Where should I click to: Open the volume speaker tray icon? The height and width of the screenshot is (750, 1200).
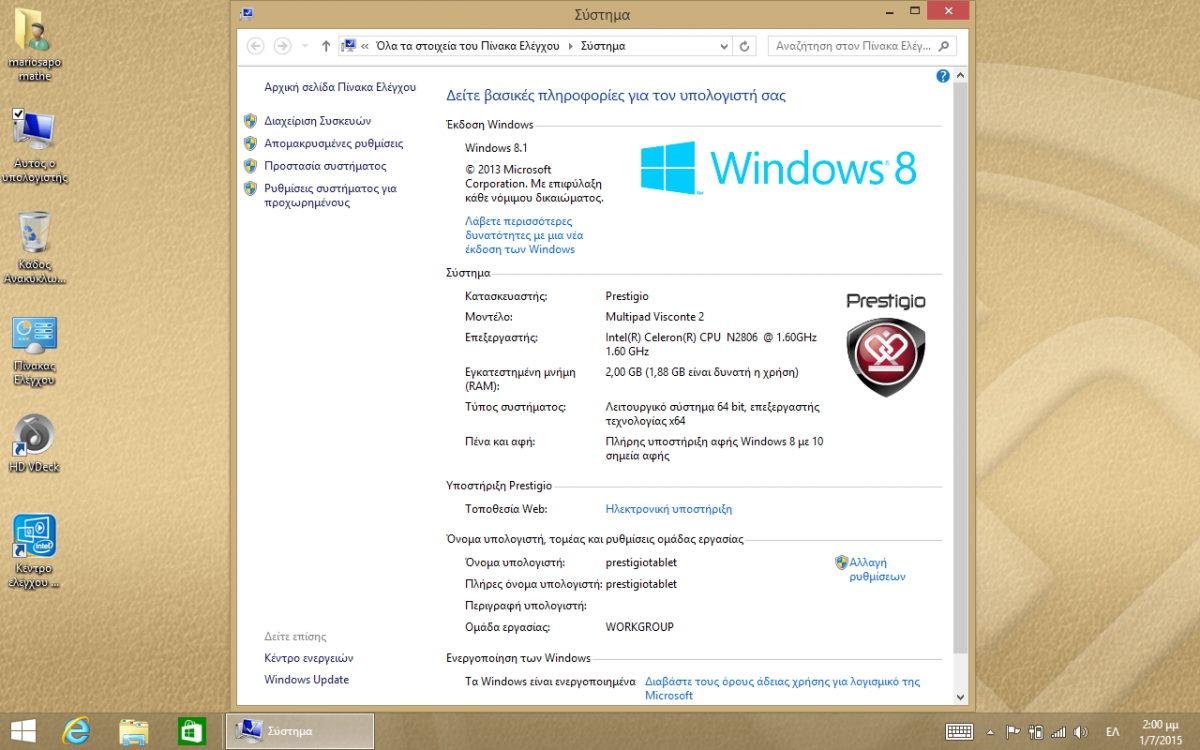1081,732
